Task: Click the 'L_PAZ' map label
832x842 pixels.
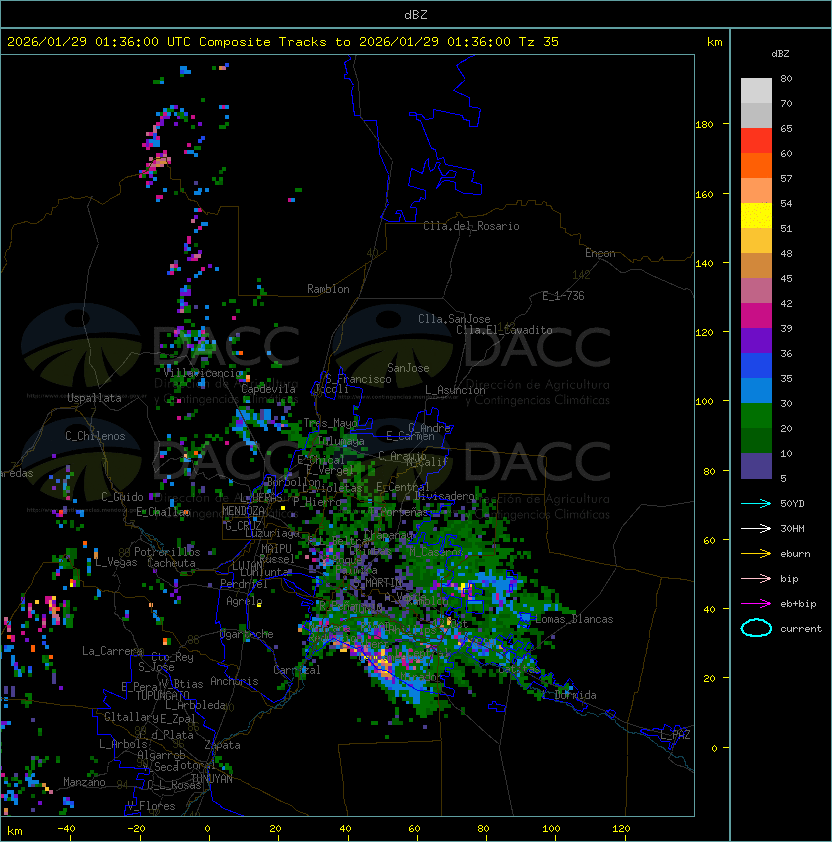Action: (x=675, y=735)
